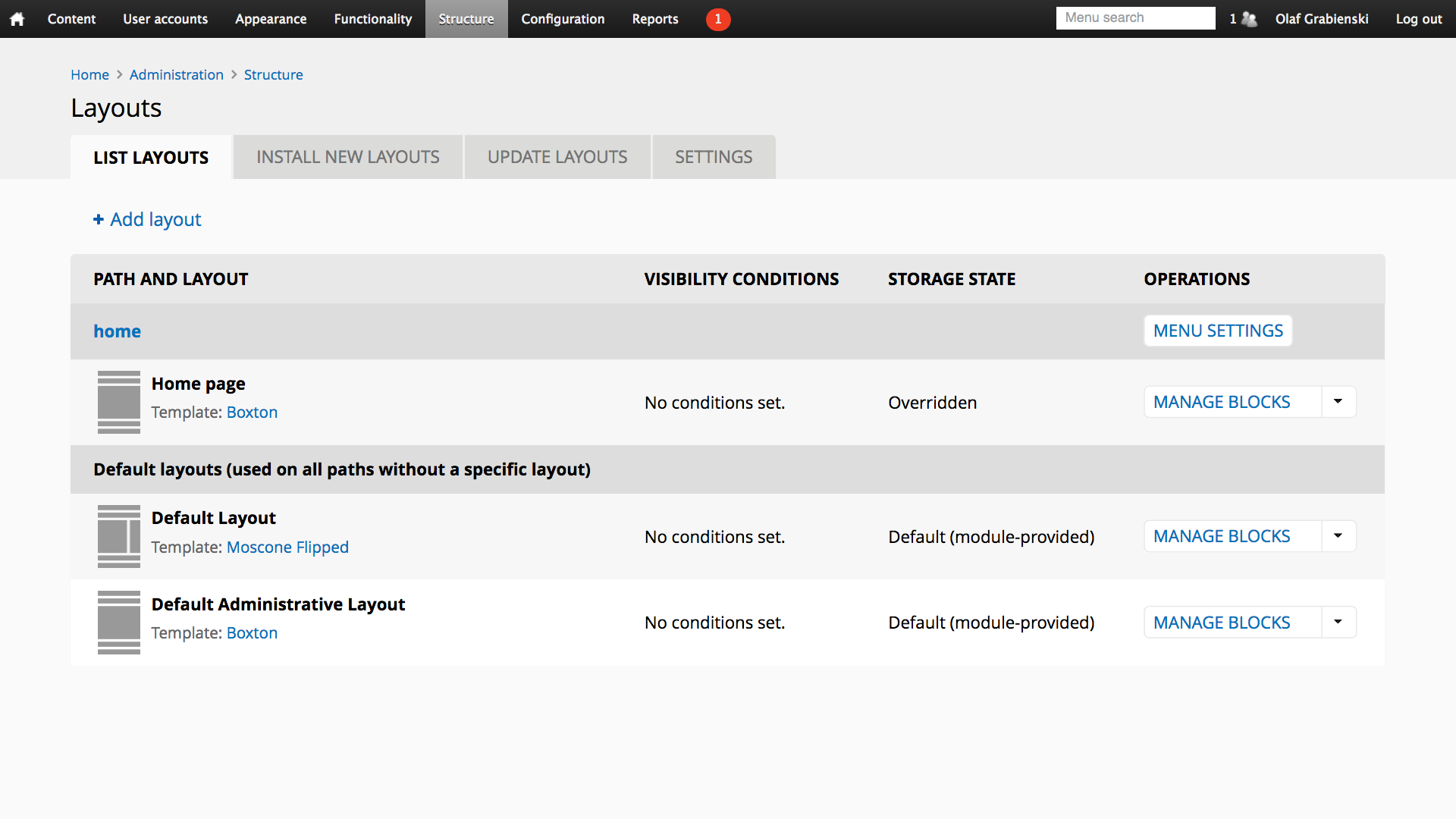
Task: Focus the Menu search field
Action: click(1135, 18)
